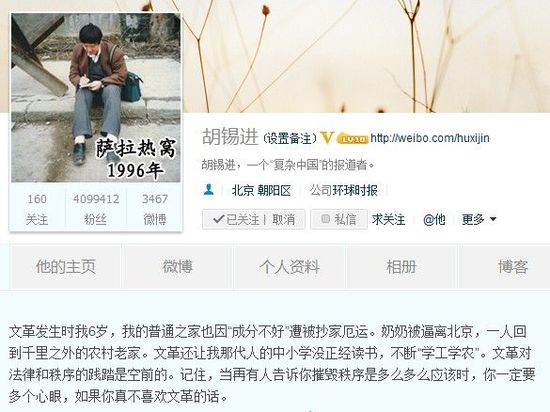This screenshot has height=412, width=550.
Task: Open the 他的主页 tab
Action: (66, 267)
